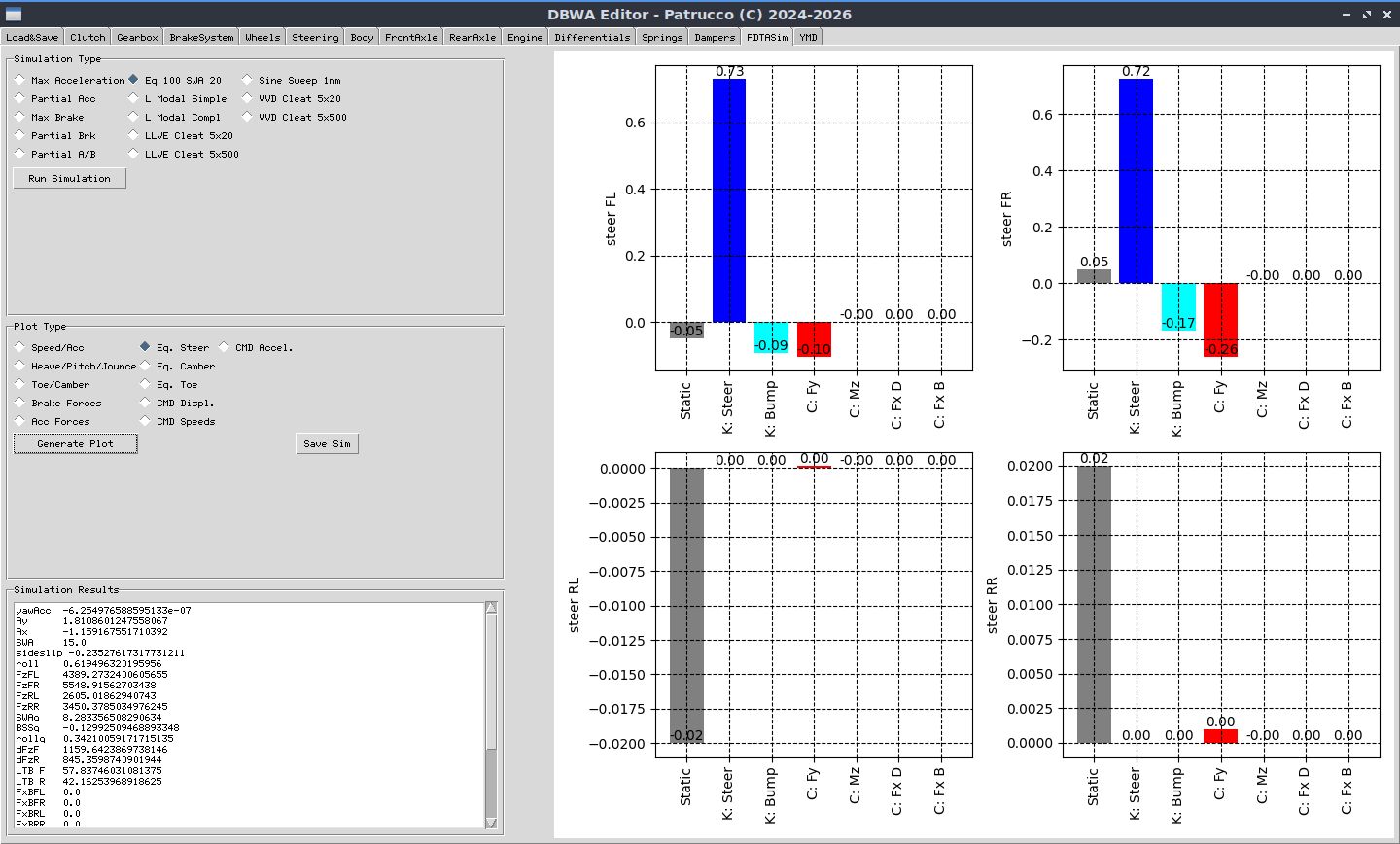Go to the BrakeSystem tab
The width and height of the screenshot is (1400, 844).
click(201, 37)
